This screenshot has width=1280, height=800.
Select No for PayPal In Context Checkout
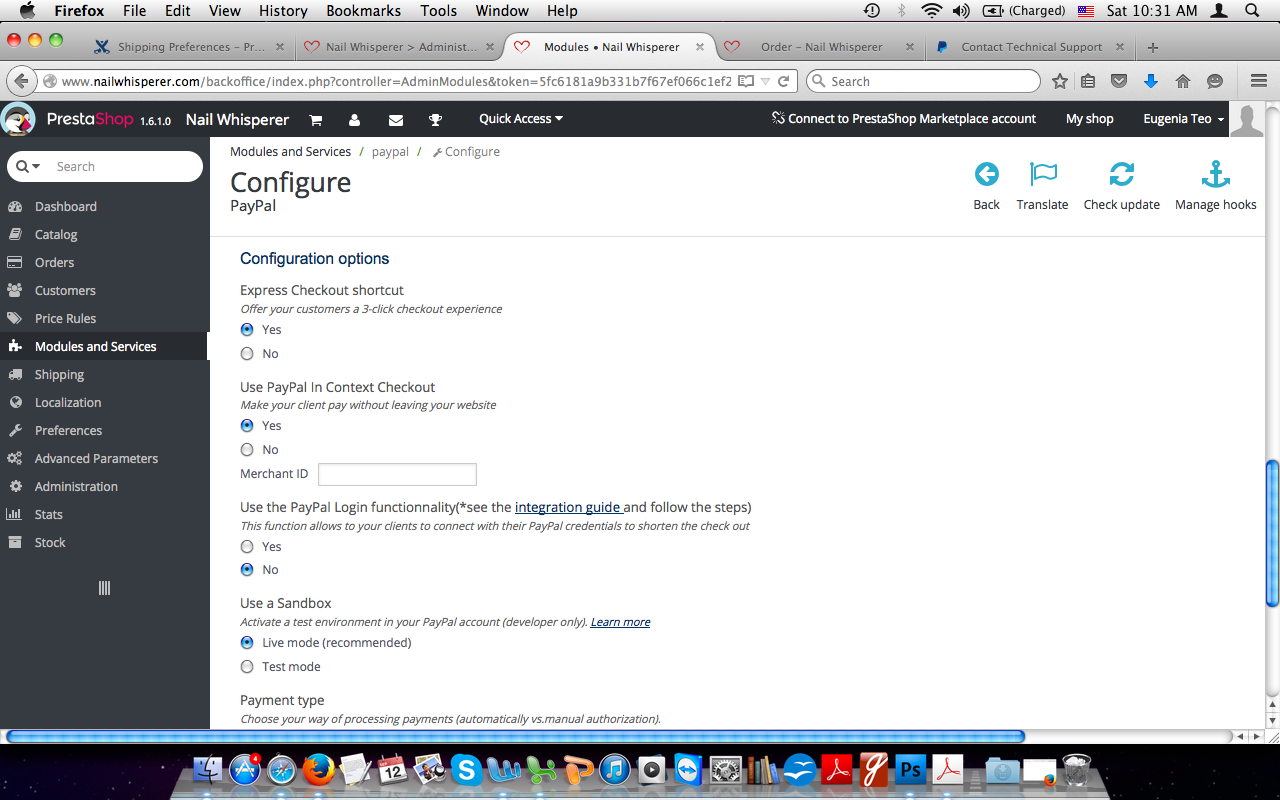pyautogui.click(x=247, y=449)
